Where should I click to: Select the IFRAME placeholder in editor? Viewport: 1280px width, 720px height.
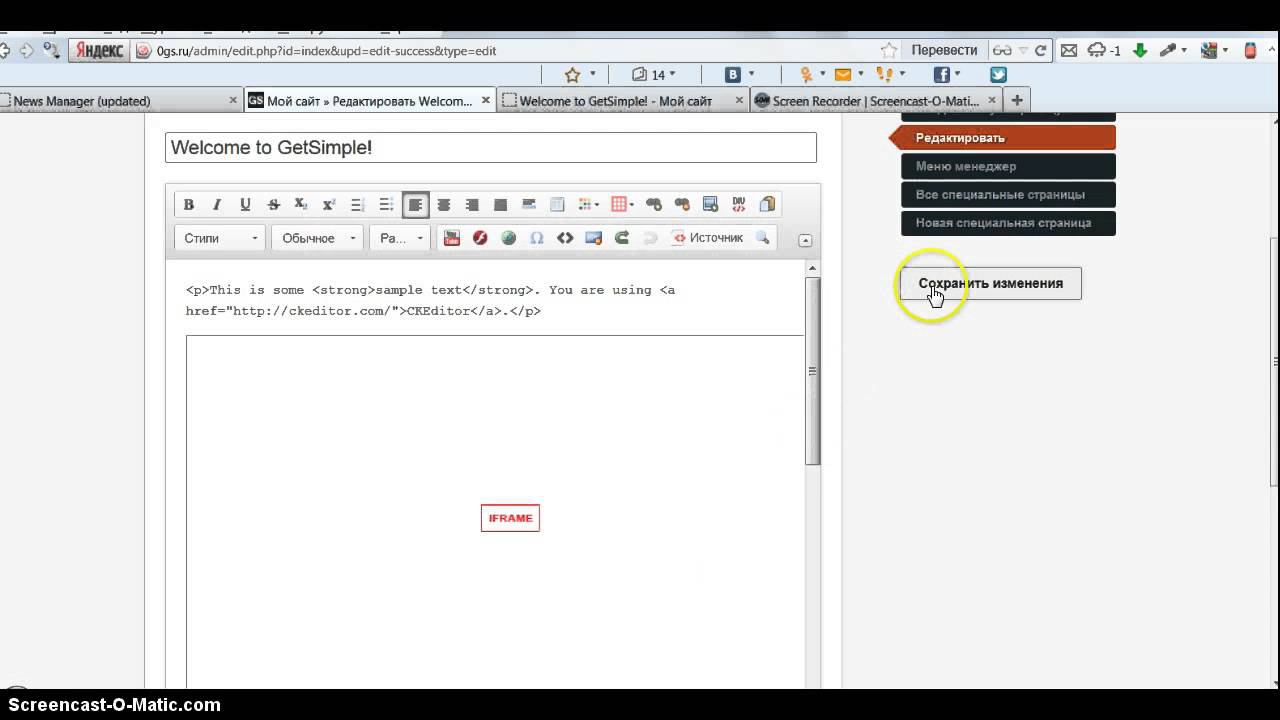(510, 518)
